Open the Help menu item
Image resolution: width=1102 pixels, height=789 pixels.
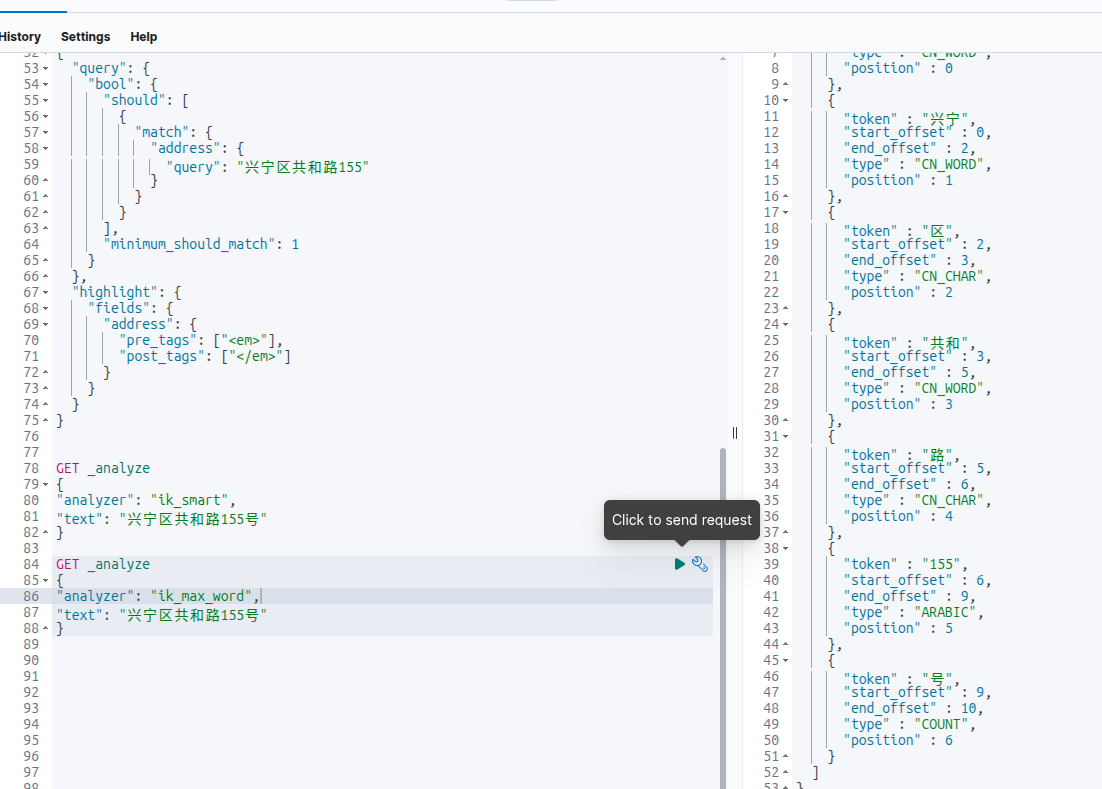(143, 37)
